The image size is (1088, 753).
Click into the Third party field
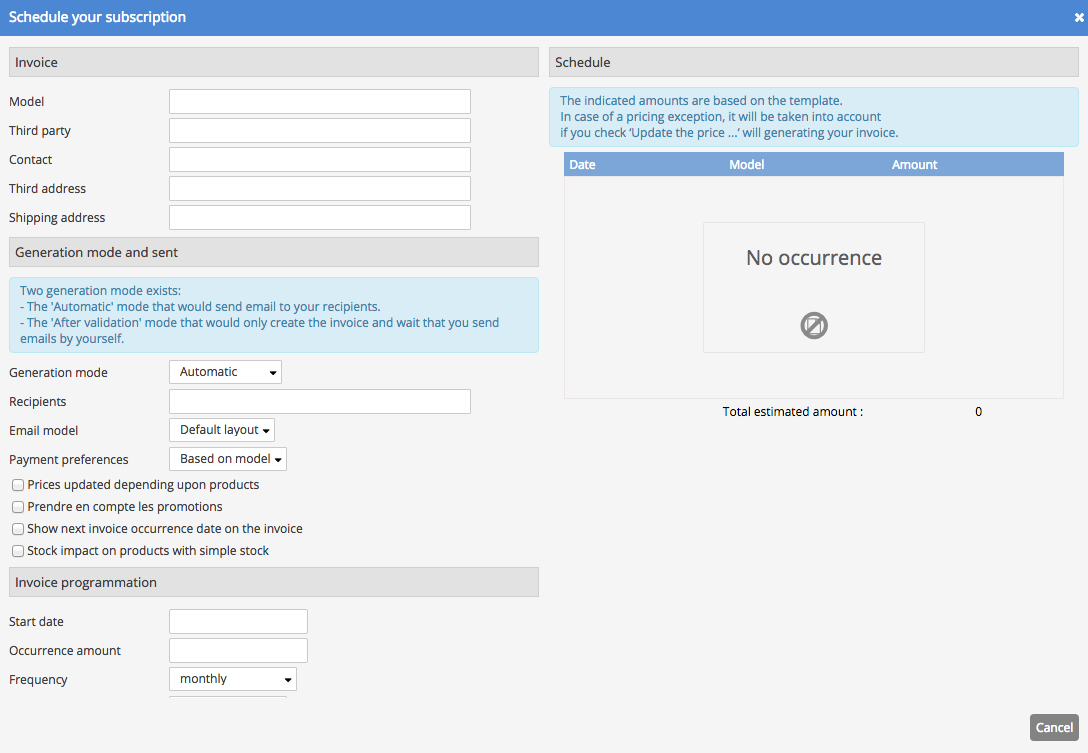click(320, 130)
